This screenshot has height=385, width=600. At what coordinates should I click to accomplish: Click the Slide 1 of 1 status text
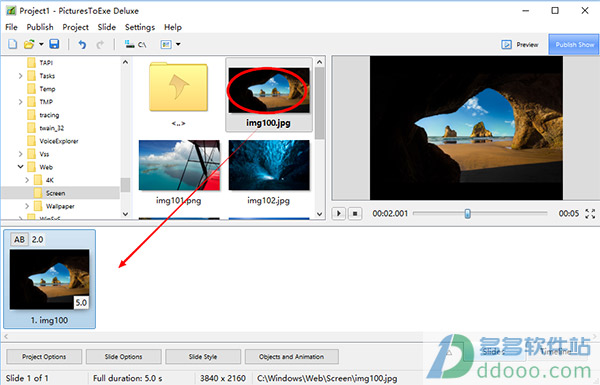[x=27, y=378]
